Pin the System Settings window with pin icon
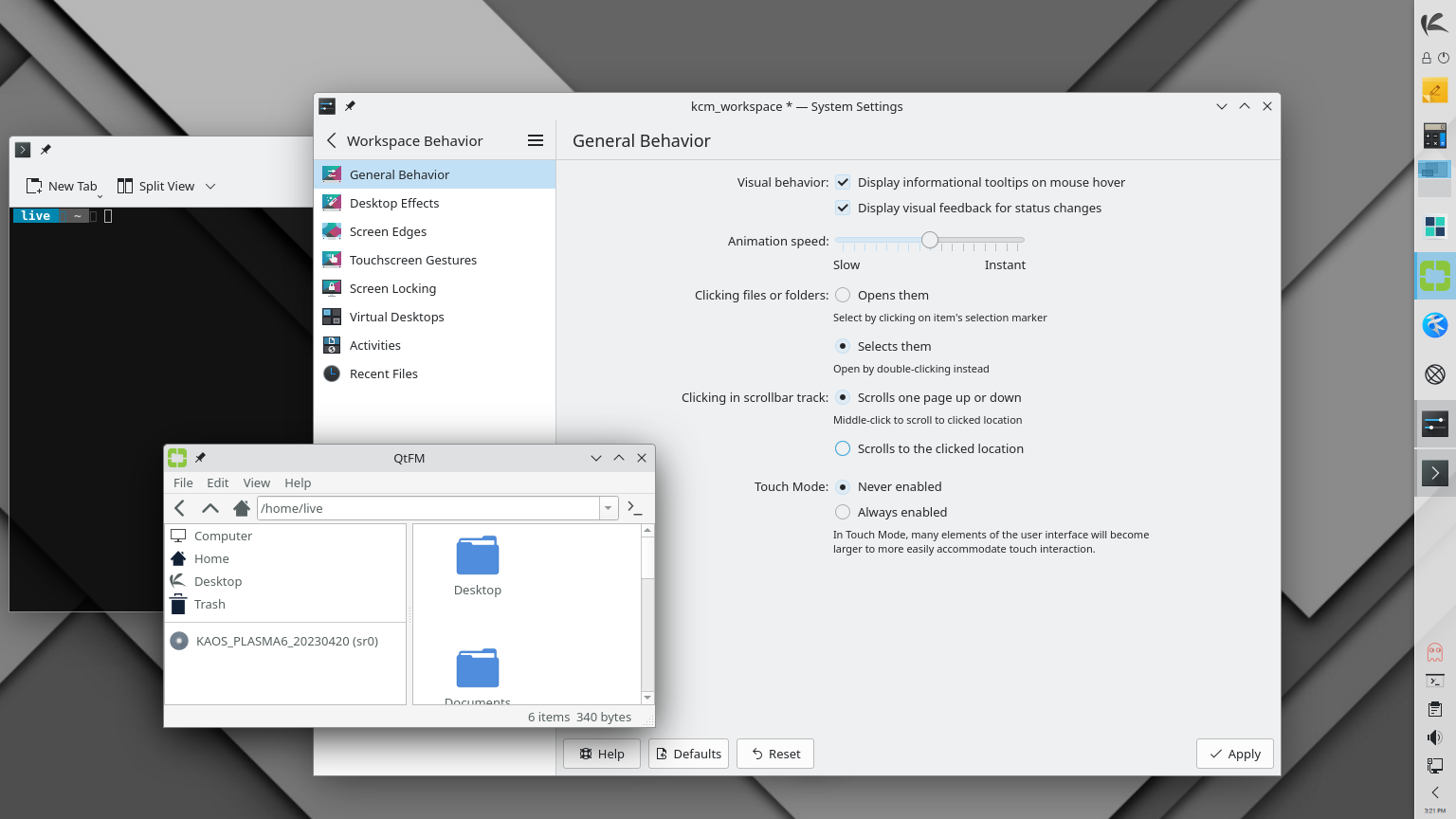 point(350,106)
